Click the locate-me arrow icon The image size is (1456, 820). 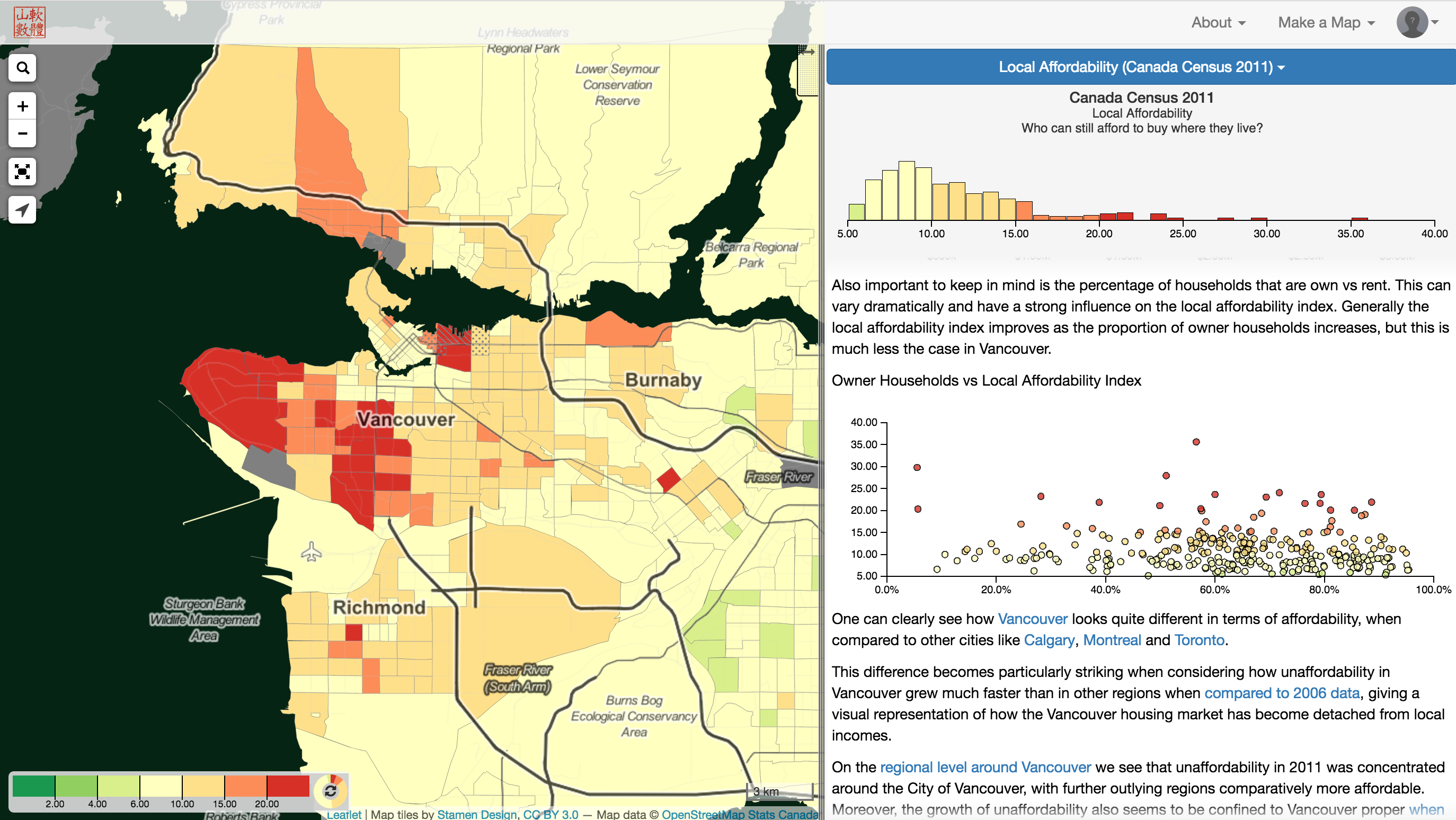tap(23, 210)
